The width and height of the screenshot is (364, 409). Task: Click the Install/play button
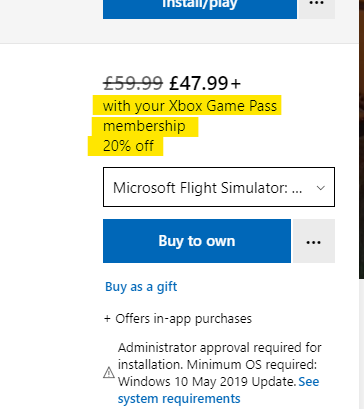coord(200,9)
